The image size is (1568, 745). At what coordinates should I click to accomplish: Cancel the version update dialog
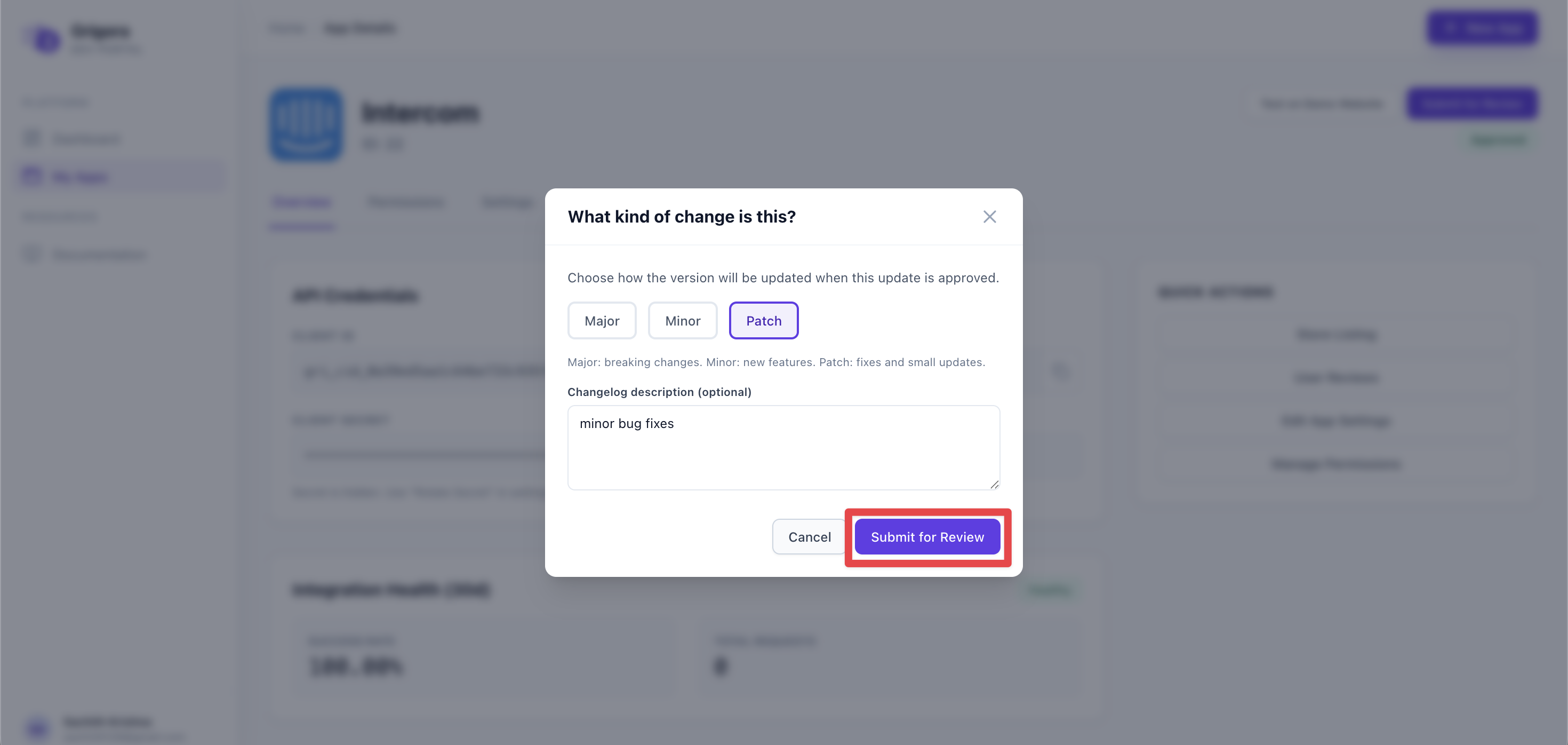pos(809,537)
